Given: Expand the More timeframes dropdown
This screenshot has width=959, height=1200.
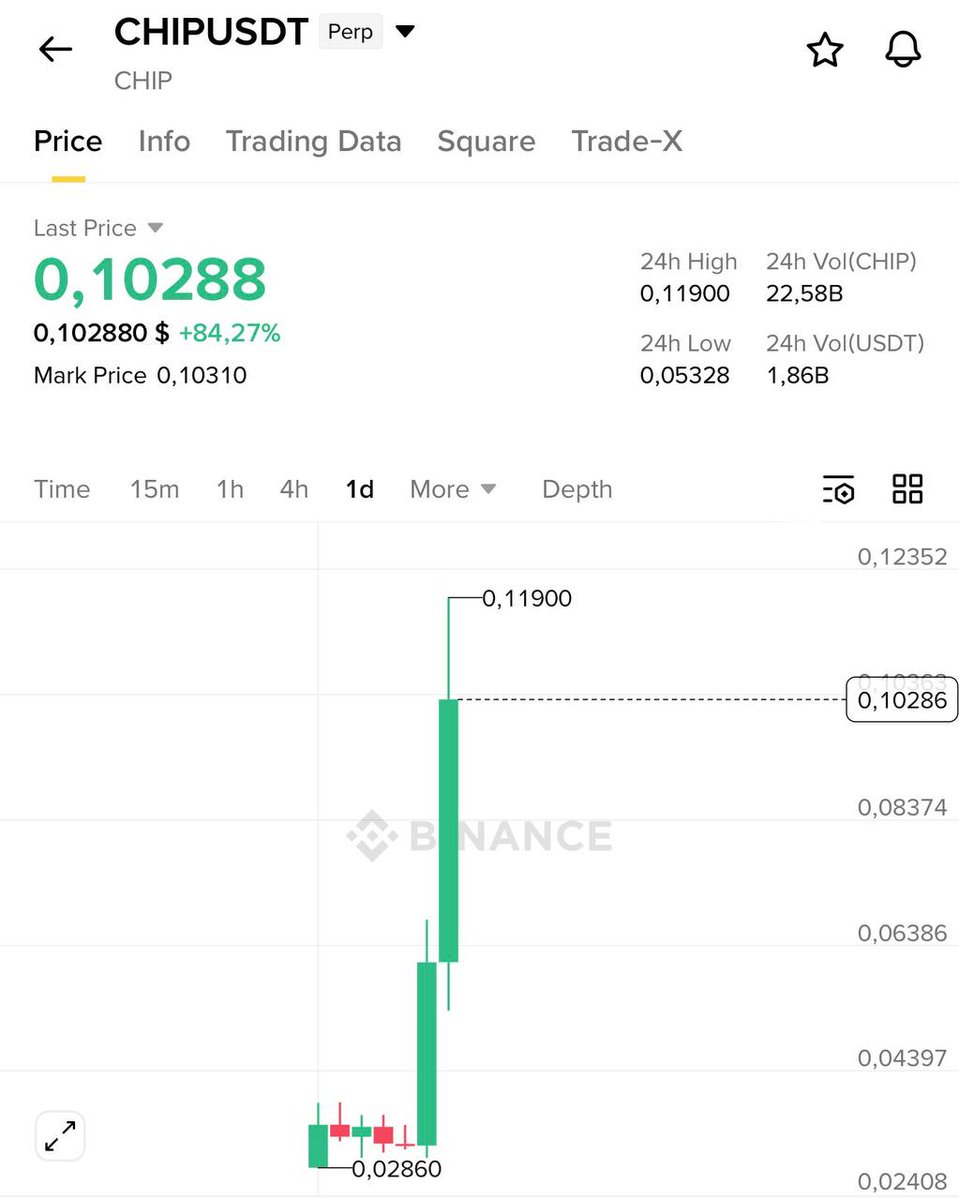Looking at the screenshot, I should click(453, 489).
